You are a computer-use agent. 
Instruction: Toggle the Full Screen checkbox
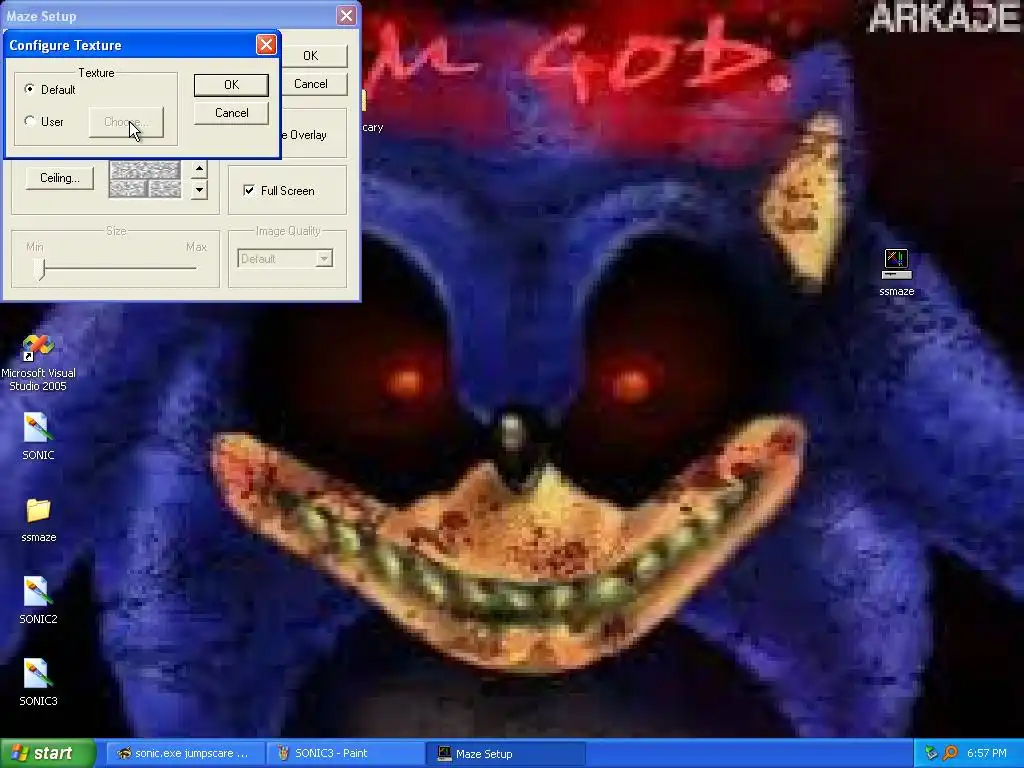click(249, 190)
